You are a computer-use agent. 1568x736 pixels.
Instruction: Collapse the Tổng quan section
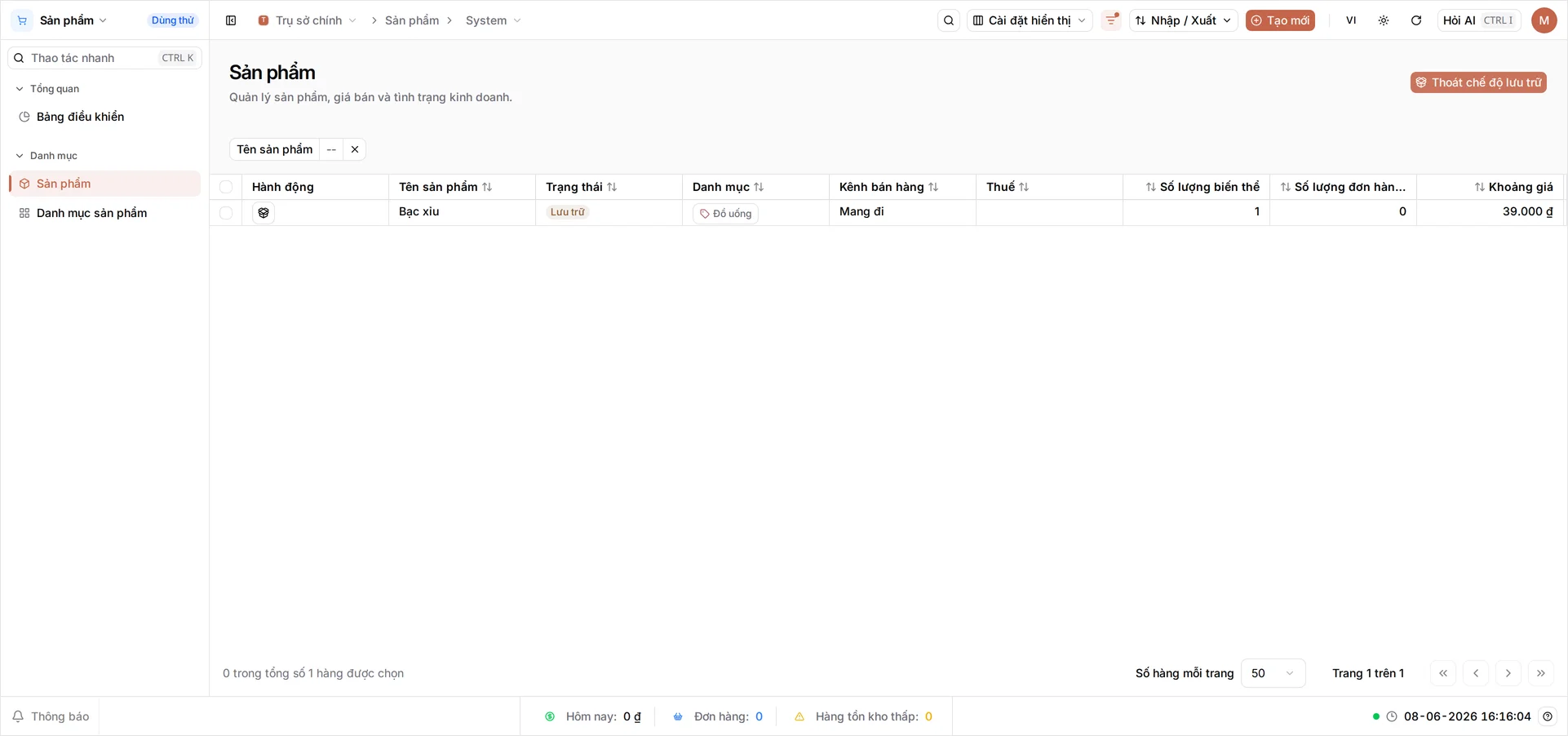click(x=47, y=89)
